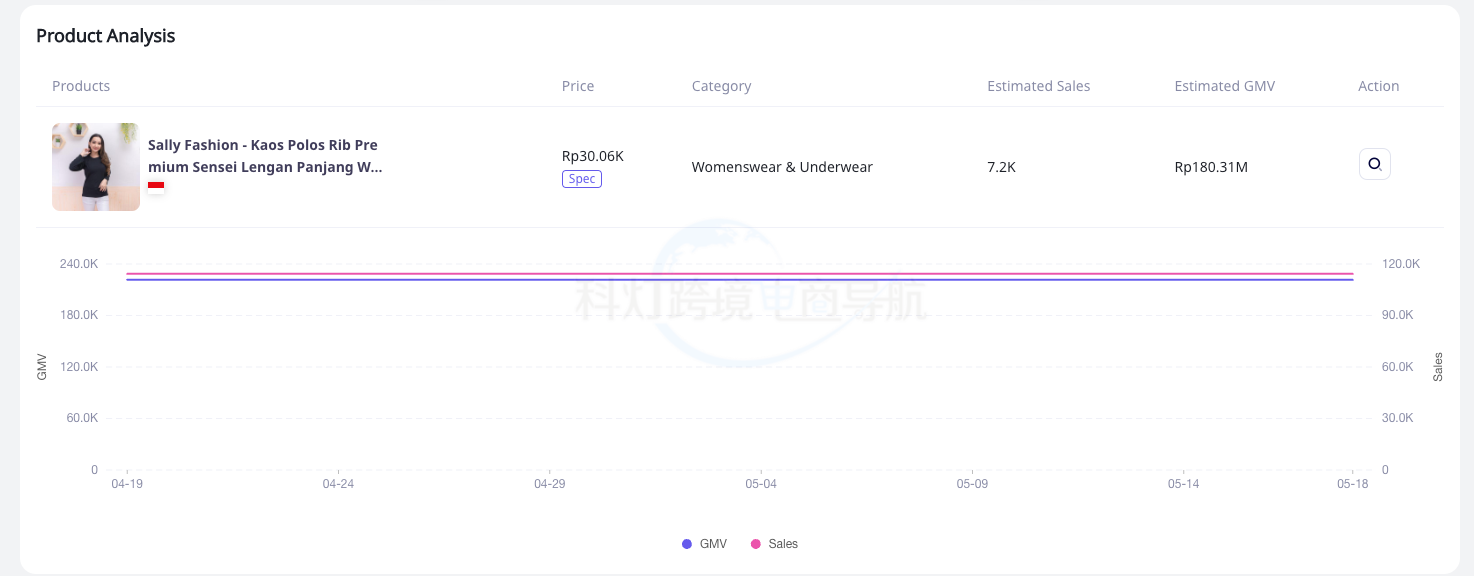Click the purple GMV legend dot
The image size is (1474, 576).
pos(686,544)
